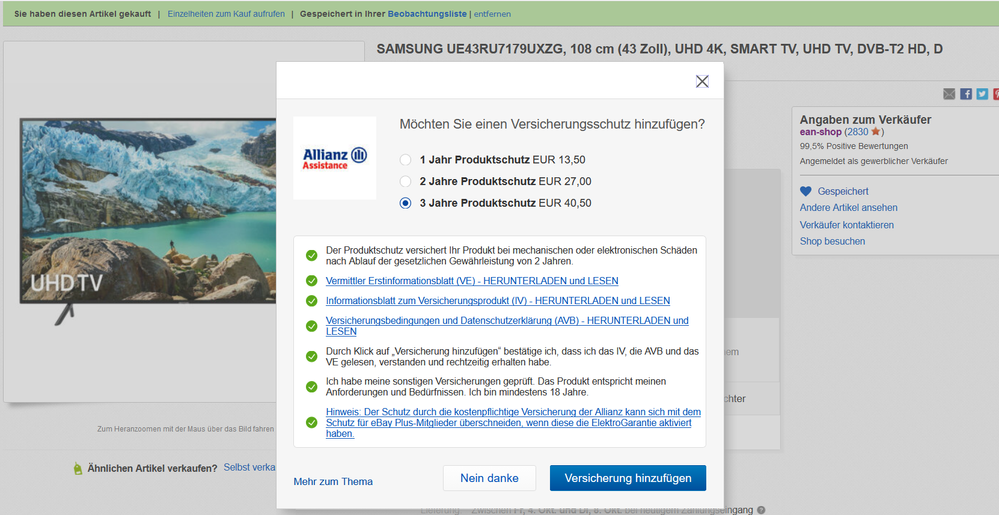Open Andere Artikel ansehen link

(x=849, y=208)
